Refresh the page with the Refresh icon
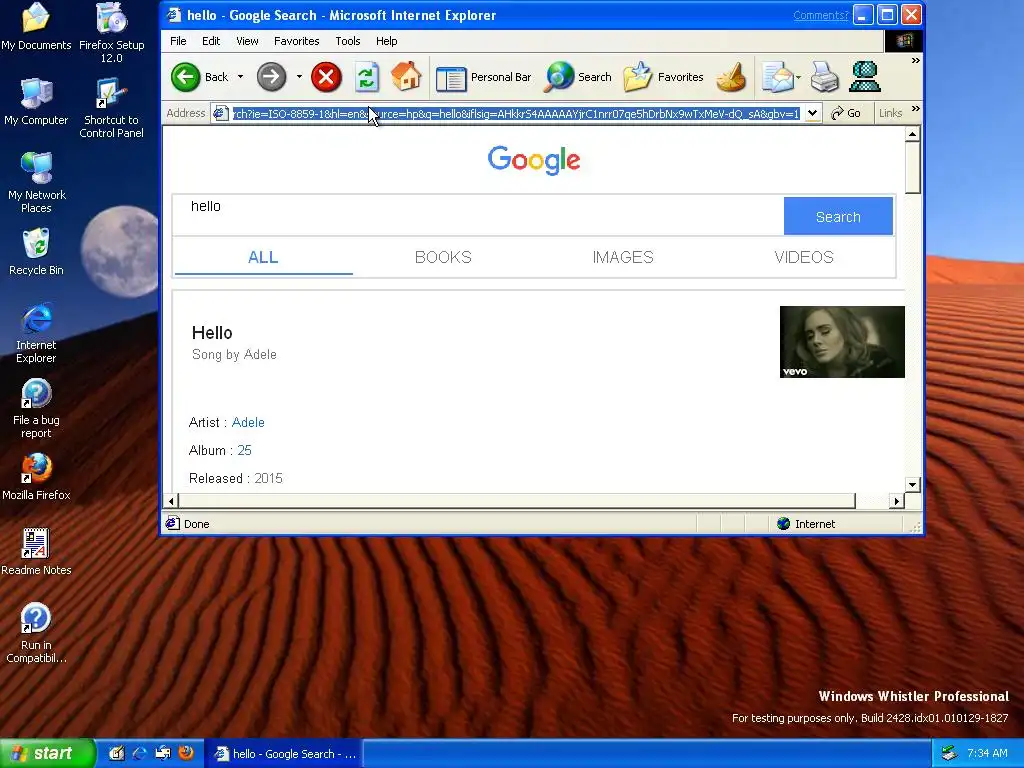1024x768 pixels. click(366, 77)
